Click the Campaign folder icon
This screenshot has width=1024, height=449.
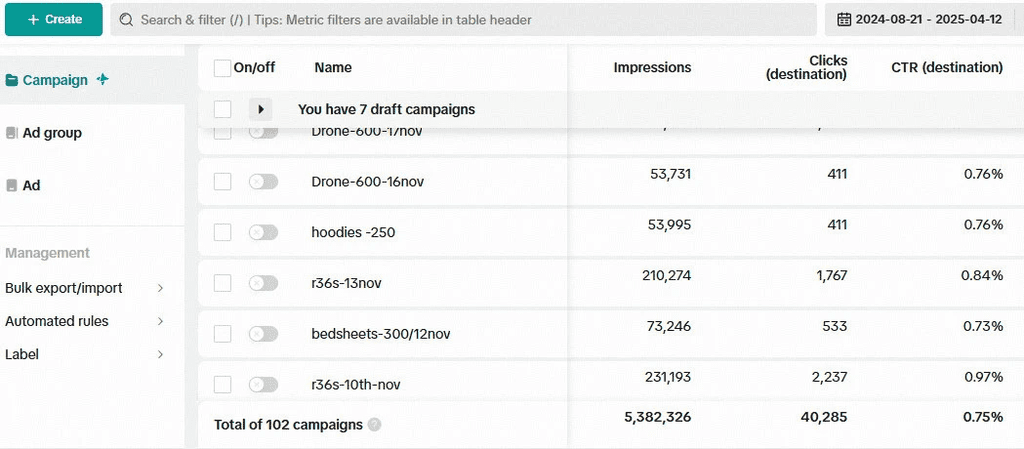click(12, 80)
